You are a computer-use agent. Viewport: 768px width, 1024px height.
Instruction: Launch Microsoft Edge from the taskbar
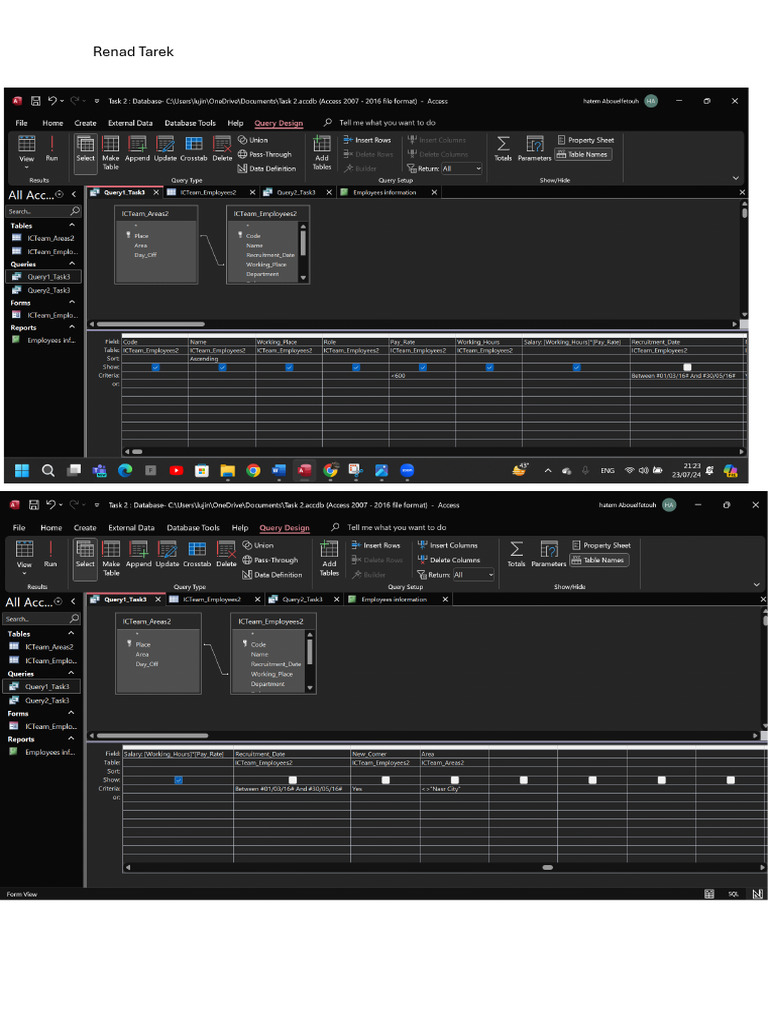[125, 470]
